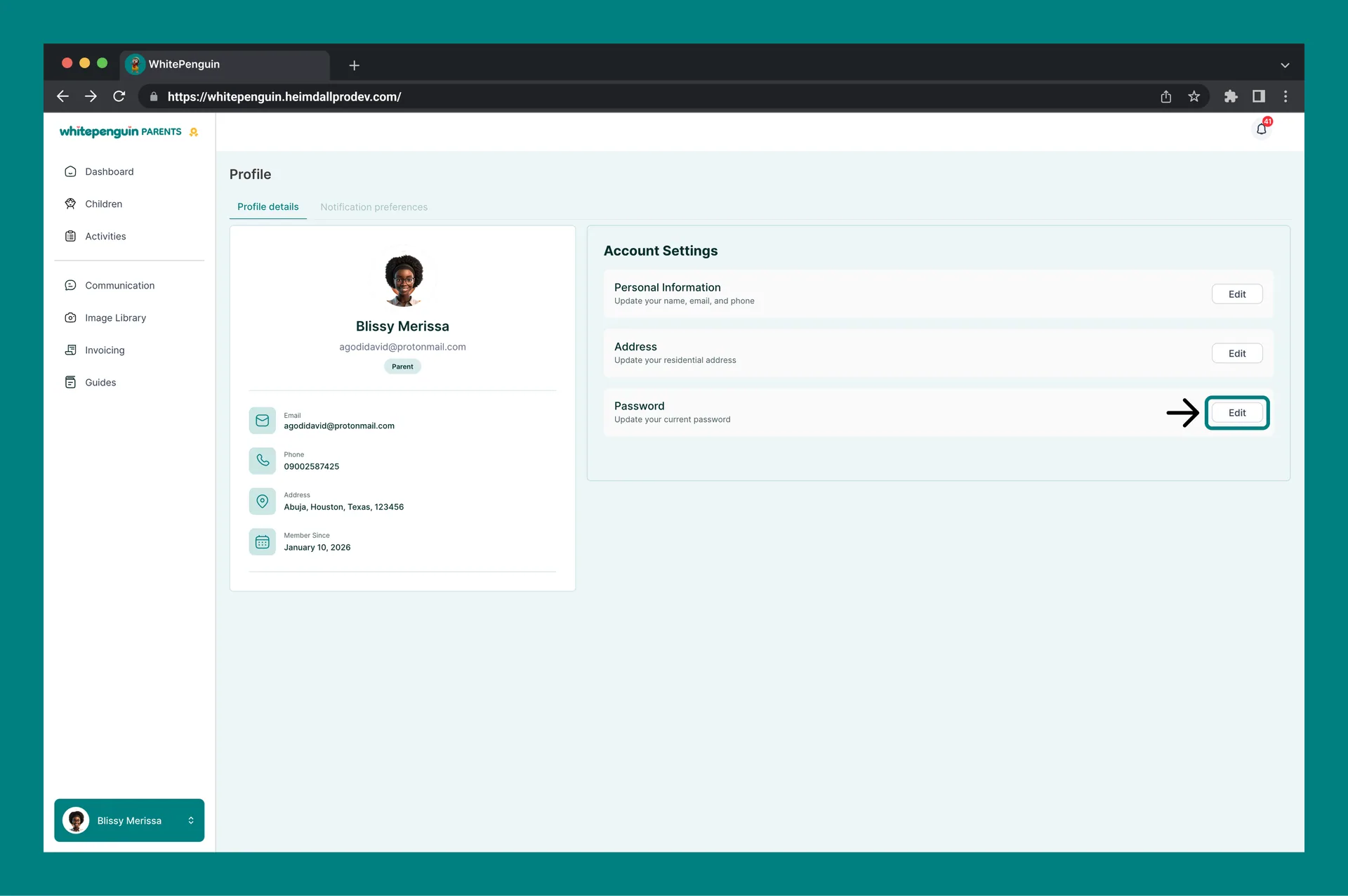1348x896 pixels.
Task: Click the Parent role badge
Action: 402,367
